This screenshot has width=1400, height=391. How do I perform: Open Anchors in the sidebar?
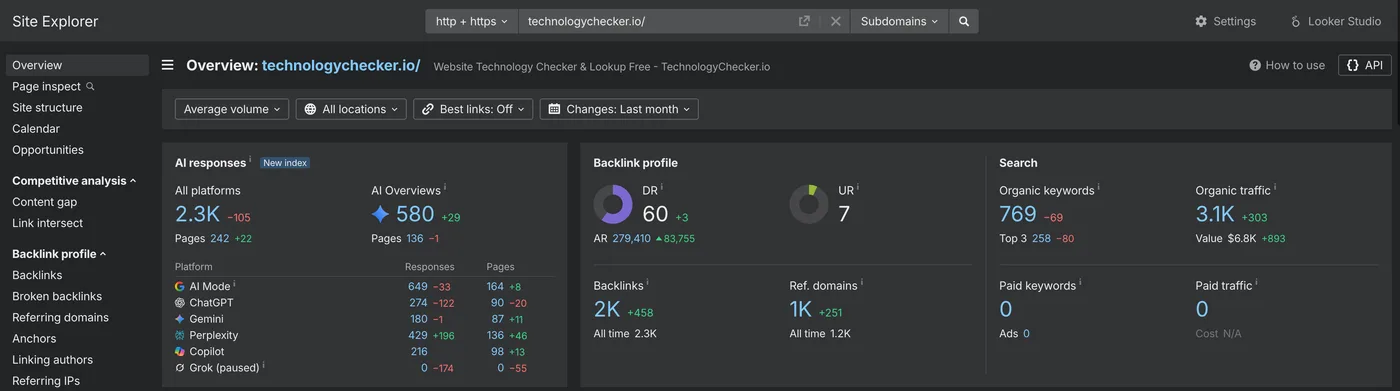[x=35, y=338]
